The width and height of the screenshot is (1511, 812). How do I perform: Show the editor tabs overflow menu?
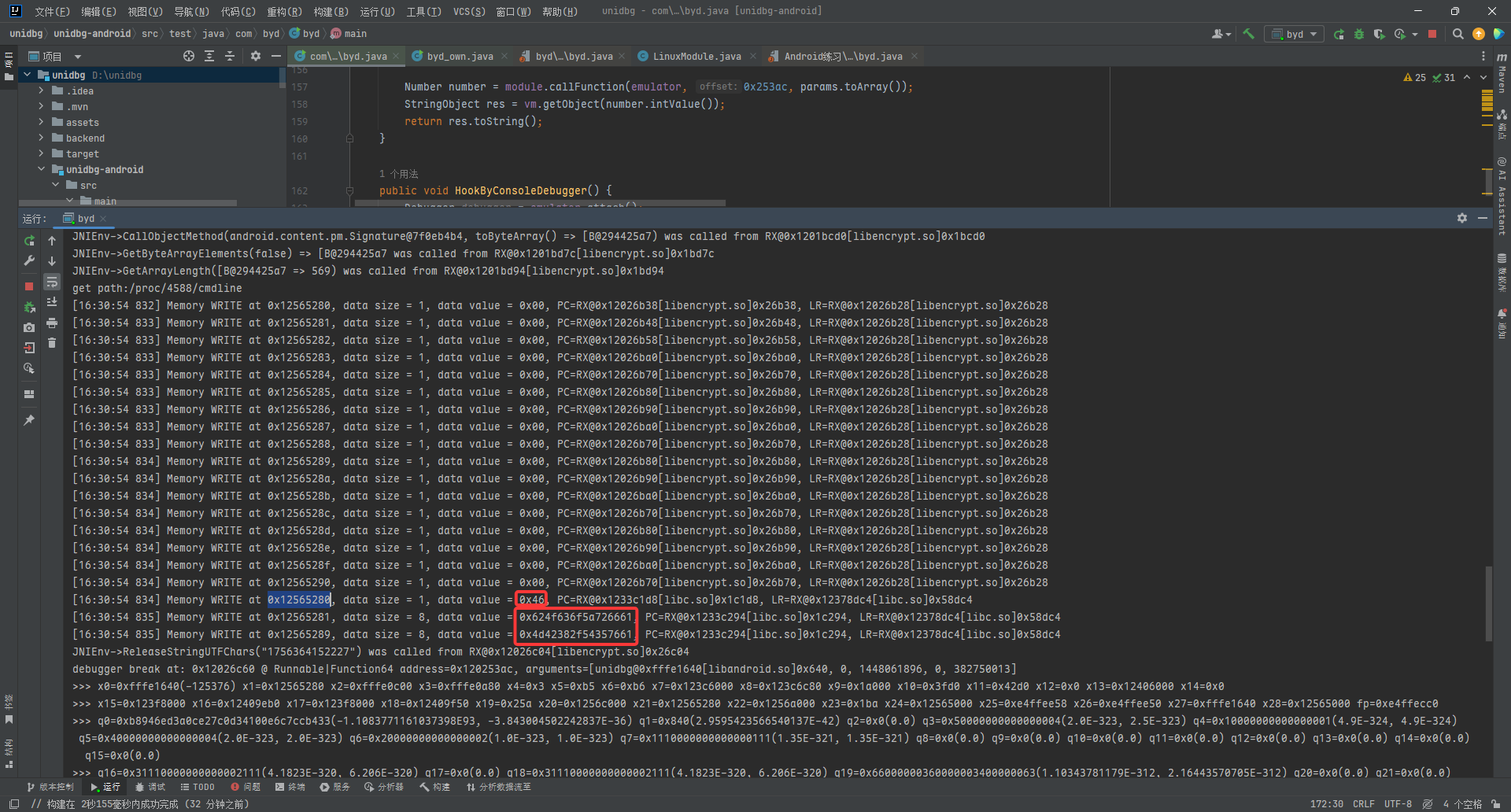point(1483,56)
